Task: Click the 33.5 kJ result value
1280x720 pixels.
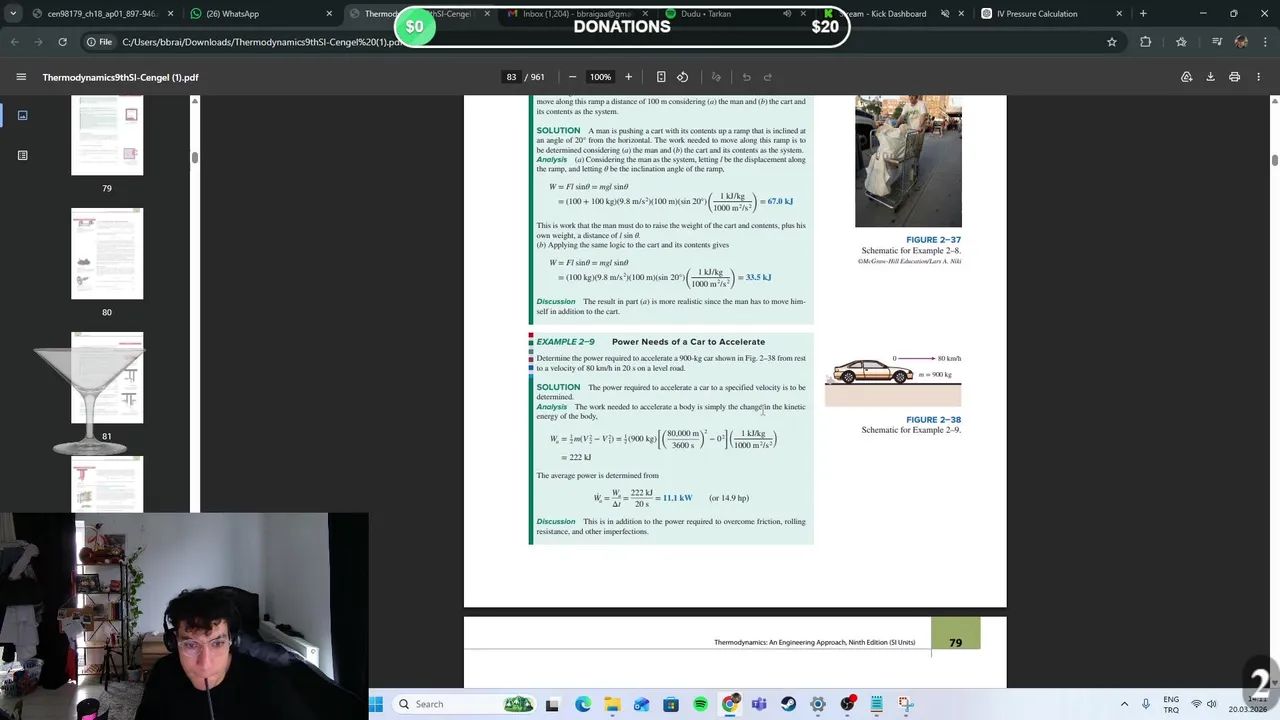Action: 758,277
